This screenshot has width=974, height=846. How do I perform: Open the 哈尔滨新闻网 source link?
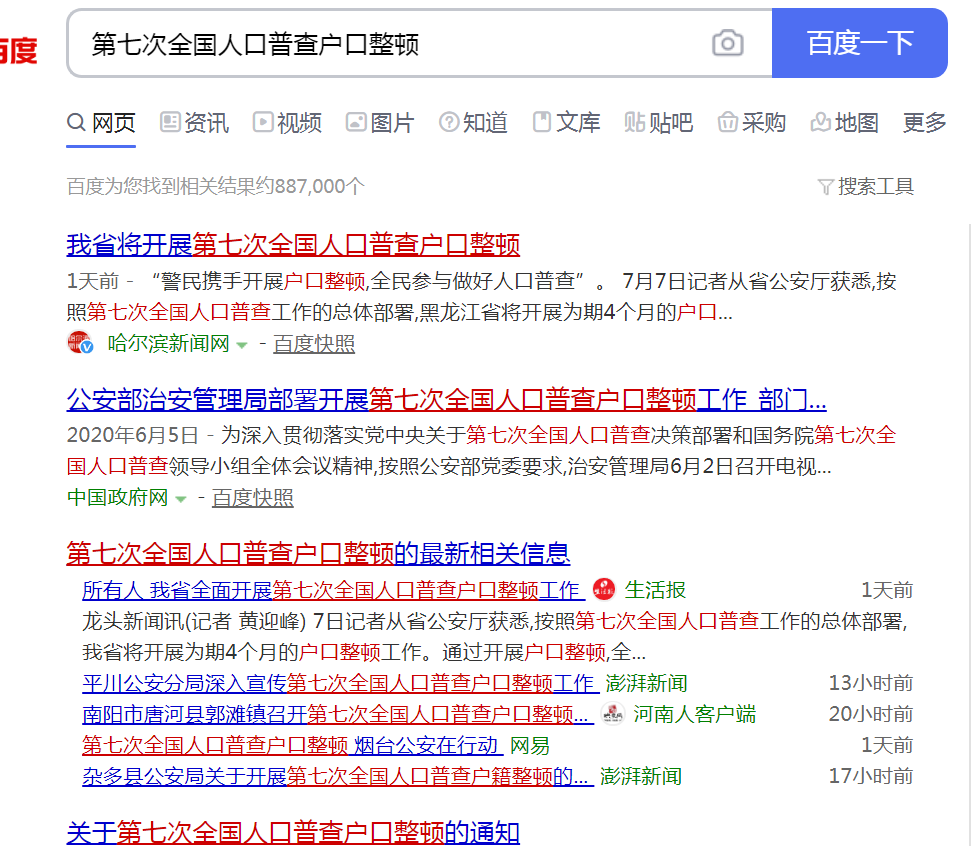coord(168,343)
